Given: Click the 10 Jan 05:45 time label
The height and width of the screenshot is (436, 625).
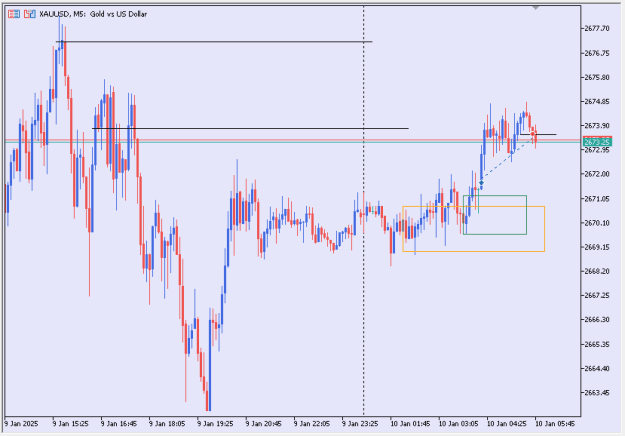Looking at the screenshot, I should pos(555,424).
